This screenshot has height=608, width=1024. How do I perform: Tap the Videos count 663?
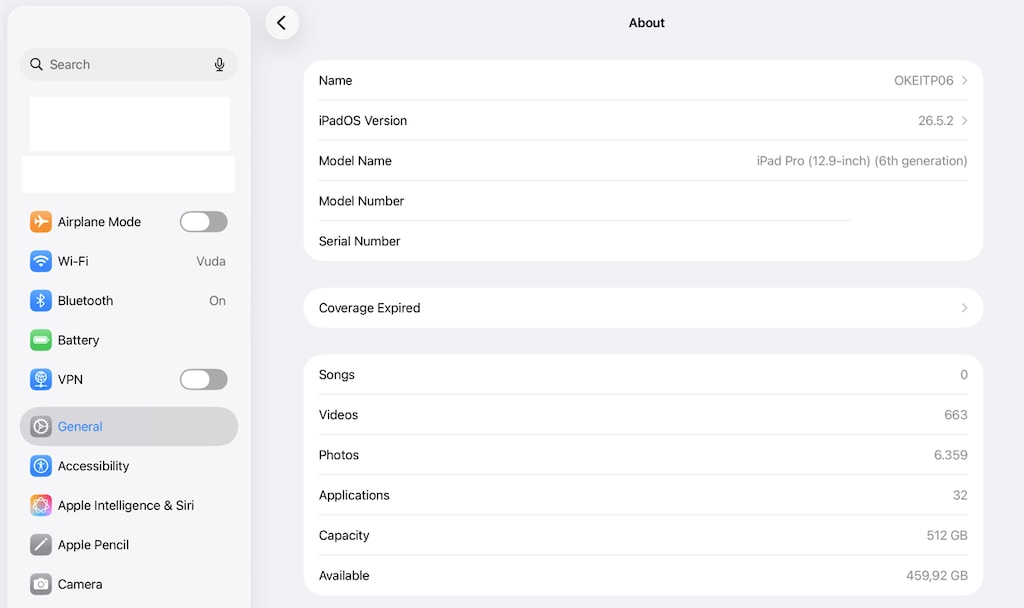coord(955,415)
